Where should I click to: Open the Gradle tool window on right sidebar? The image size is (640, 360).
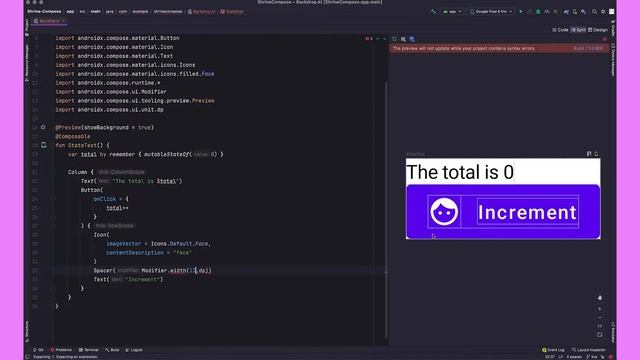[x=613, y=28]
